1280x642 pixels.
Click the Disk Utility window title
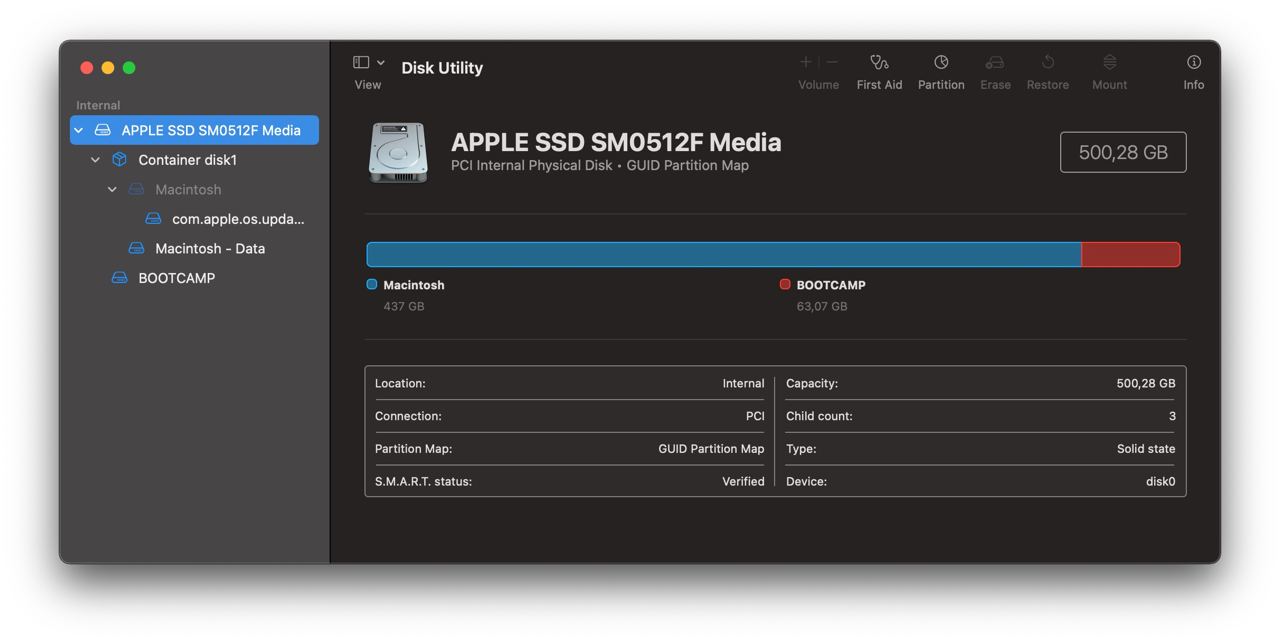click(442, 68)
